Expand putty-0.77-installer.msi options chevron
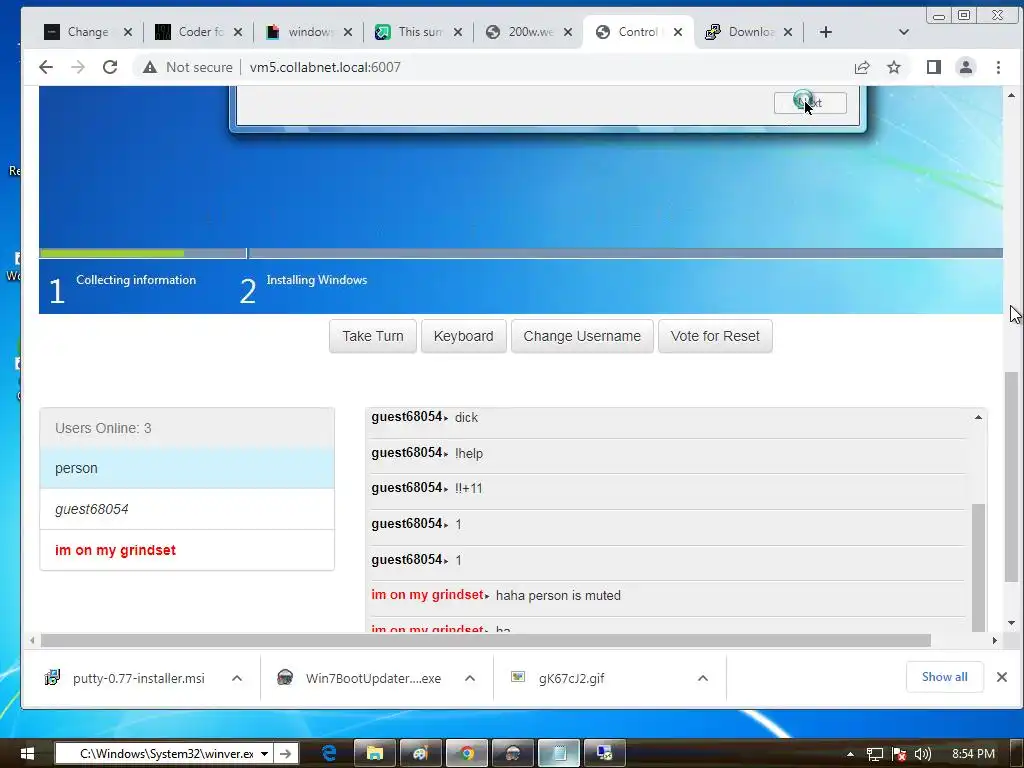The height and width of the screenshot is (768, 1024). (x=237, y=679)
